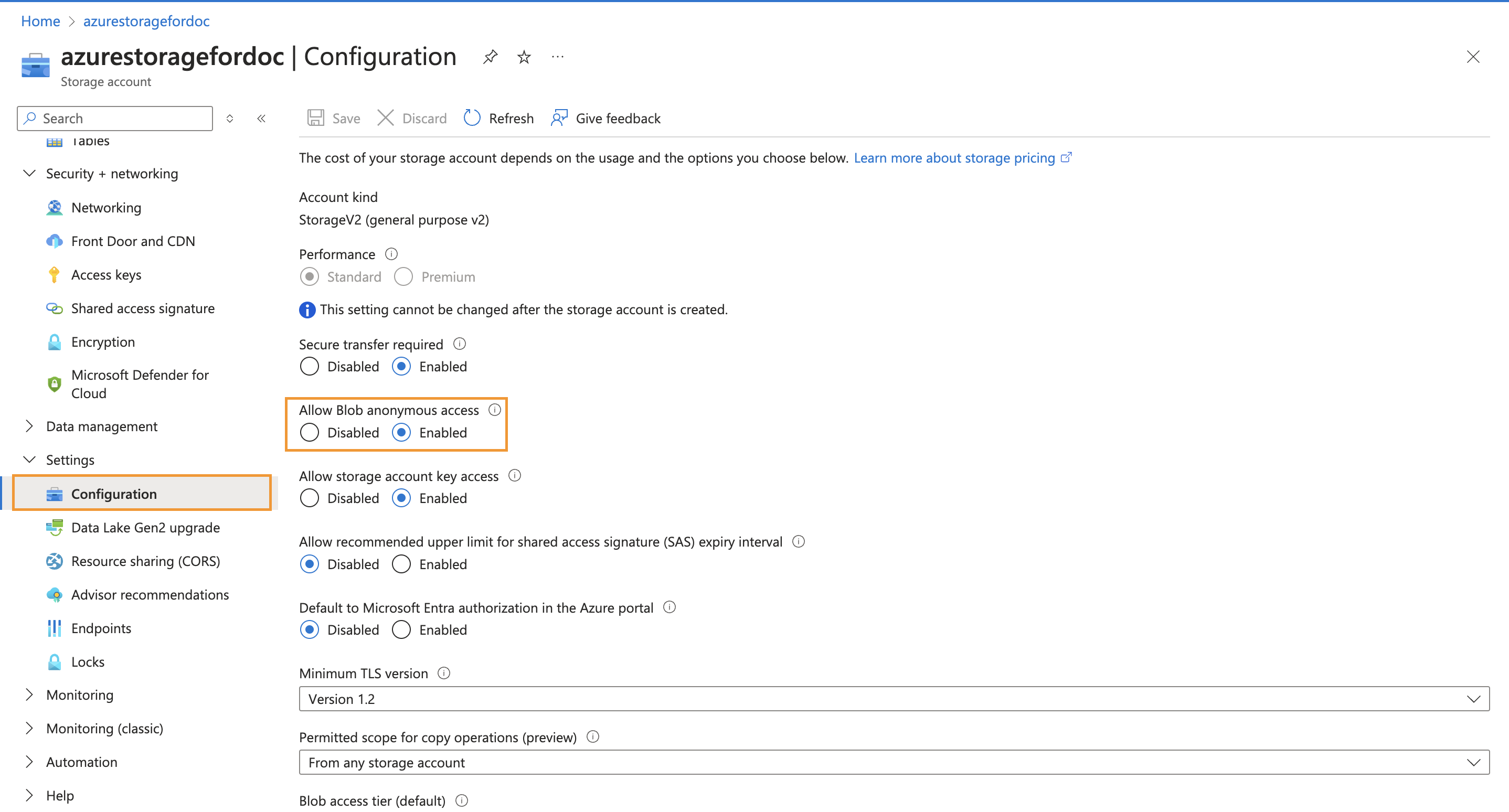Image resolution: width=1509 pixels, height=812 pixels.
Task: Show info for Allow Blob anonymous access
Action: point(494,410)
